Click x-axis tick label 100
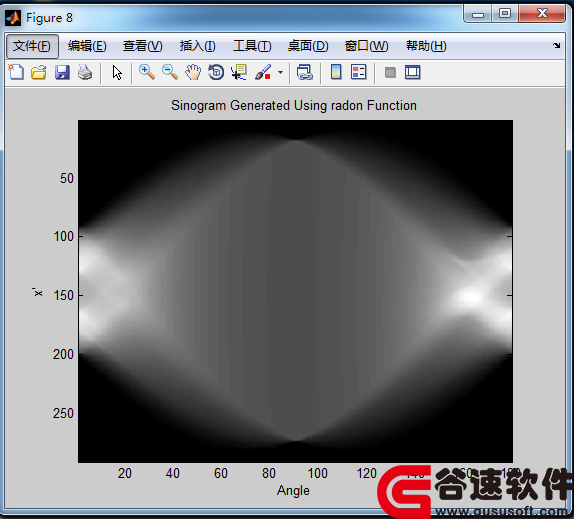 (x=317, y=473)
